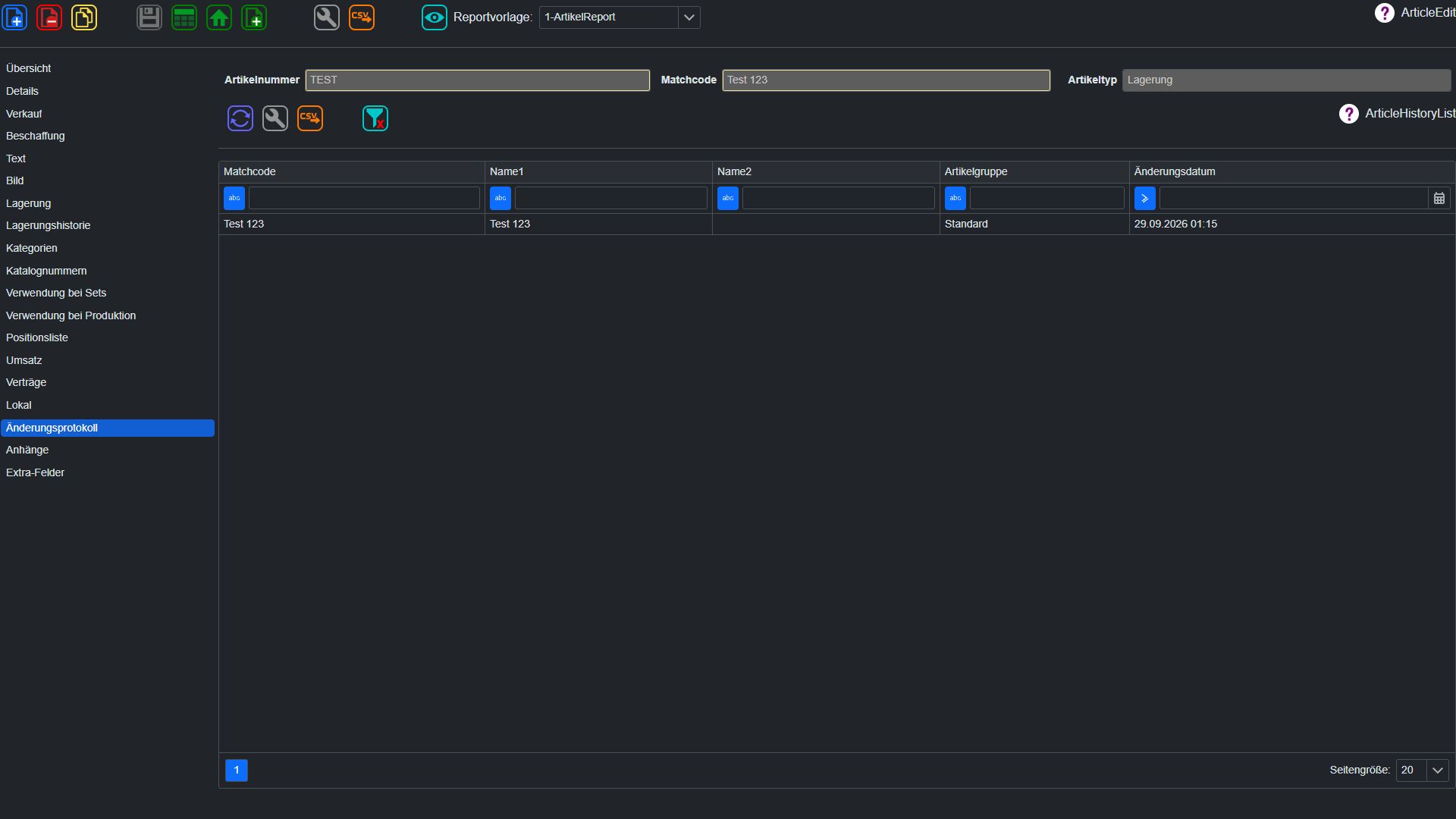
Task: Open the Änderungsdatum calendar picker
Action: coord(1439,198)
